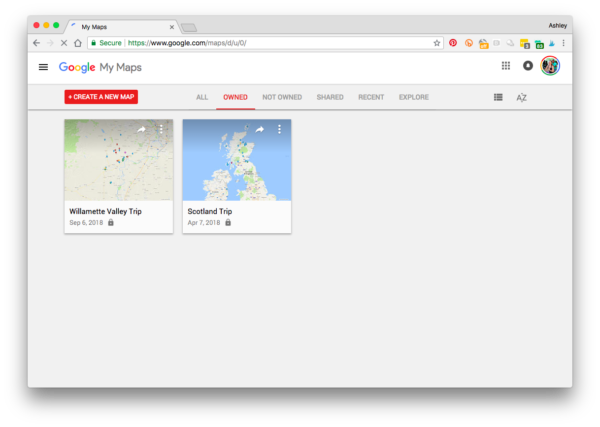This screenshot has height=427, width=600.
Task: Bookmark this page with star icon
Action: (437, 43)
